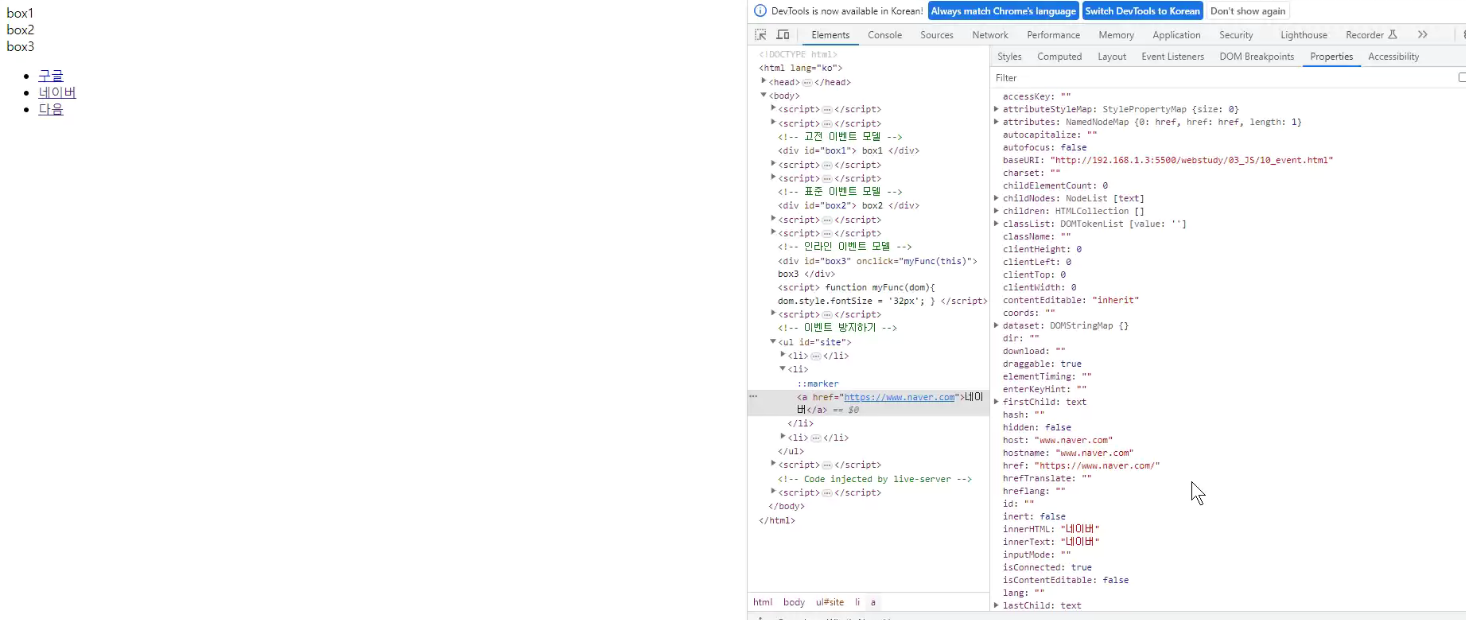Expand the childNodes NodeList property

996,198
